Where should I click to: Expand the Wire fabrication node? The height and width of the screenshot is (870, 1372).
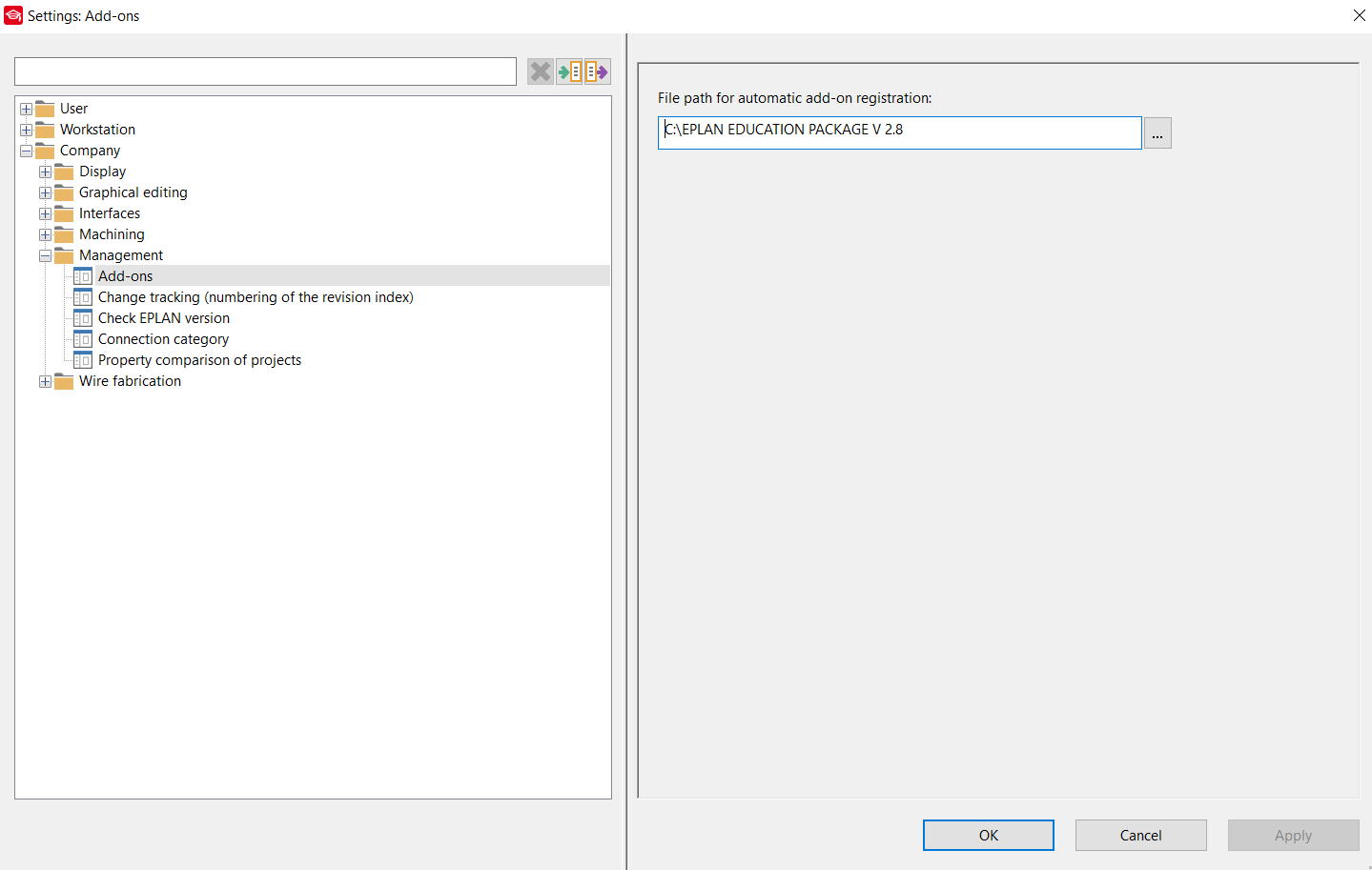(x=45, y=381)
